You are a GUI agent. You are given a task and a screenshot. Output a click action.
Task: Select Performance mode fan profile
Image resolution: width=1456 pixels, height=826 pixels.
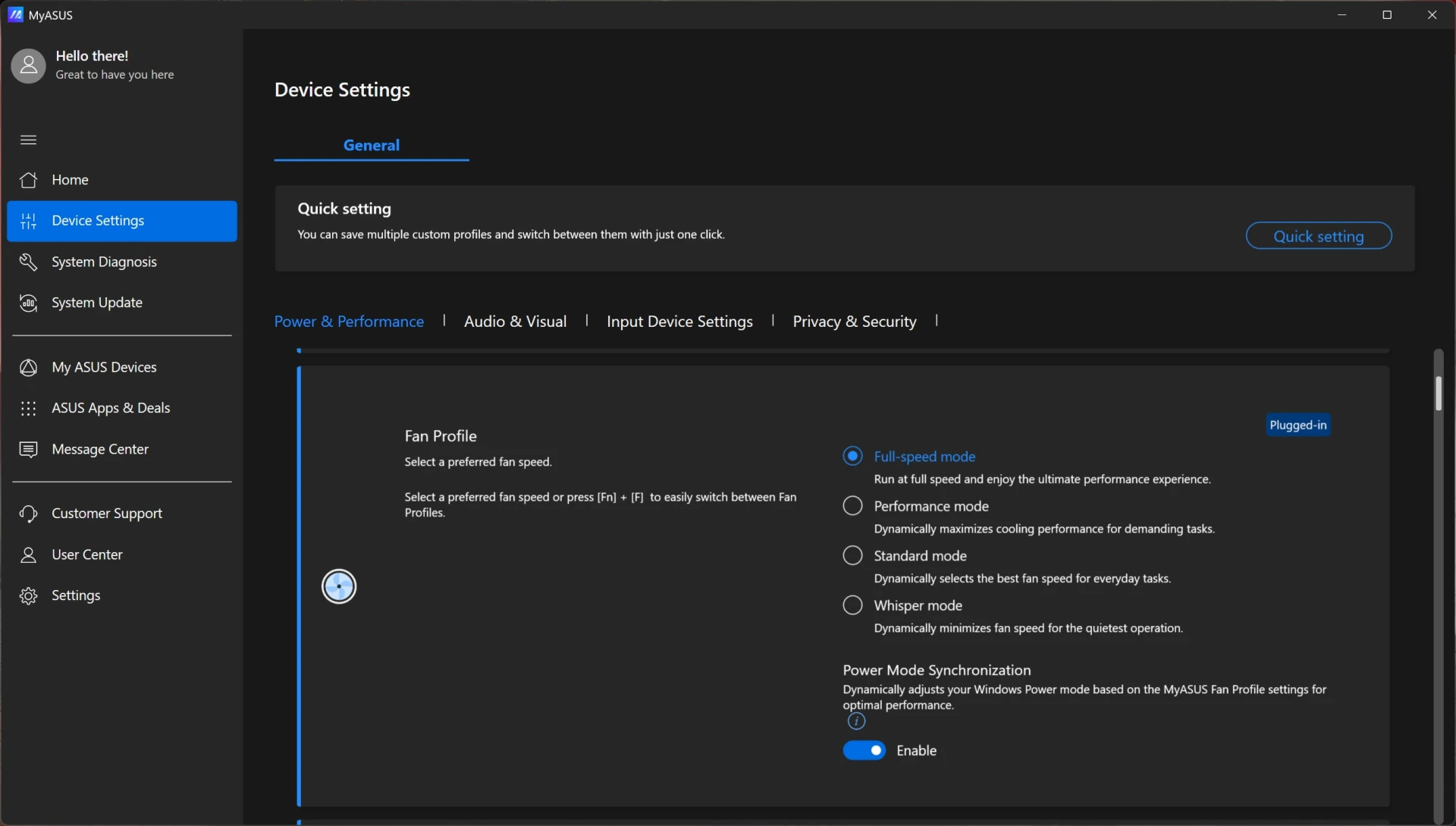coord(852,506)
